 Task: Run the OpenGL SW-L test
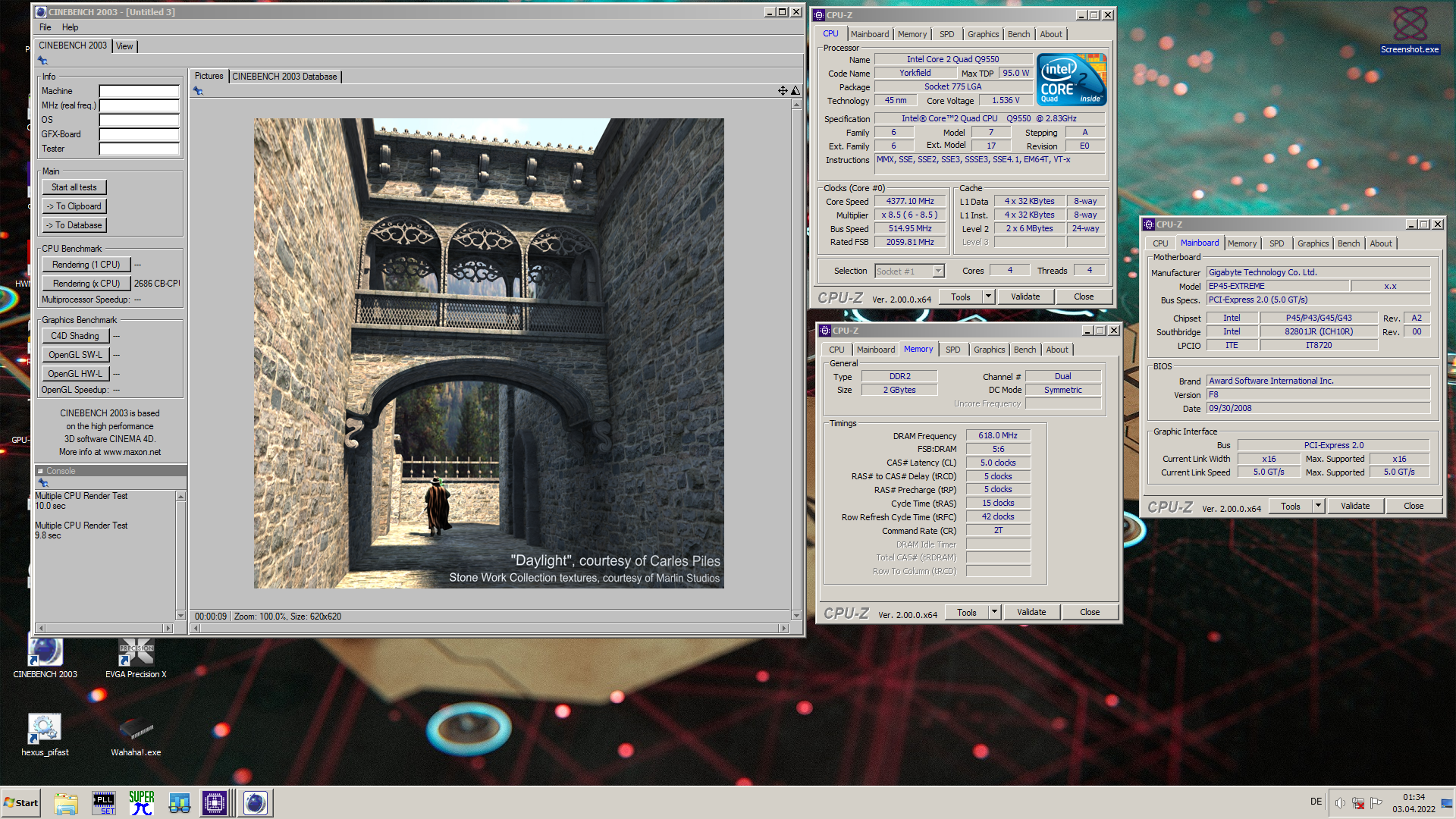[x=75, y=355]
